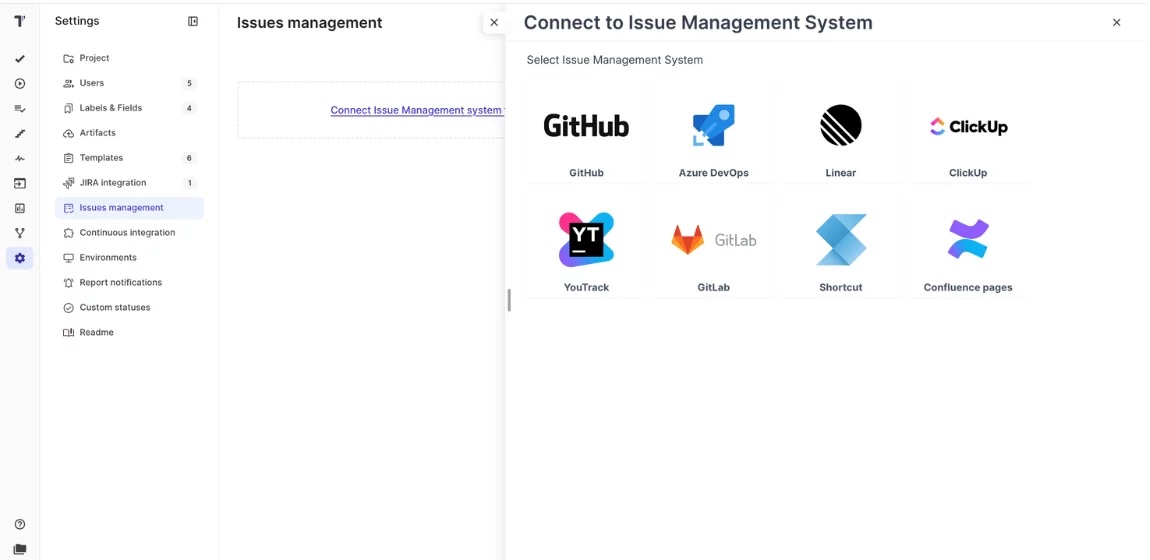Click the Azure DevOps label text
Viewport: 1150px width, 560px height.
click(714, 173)
